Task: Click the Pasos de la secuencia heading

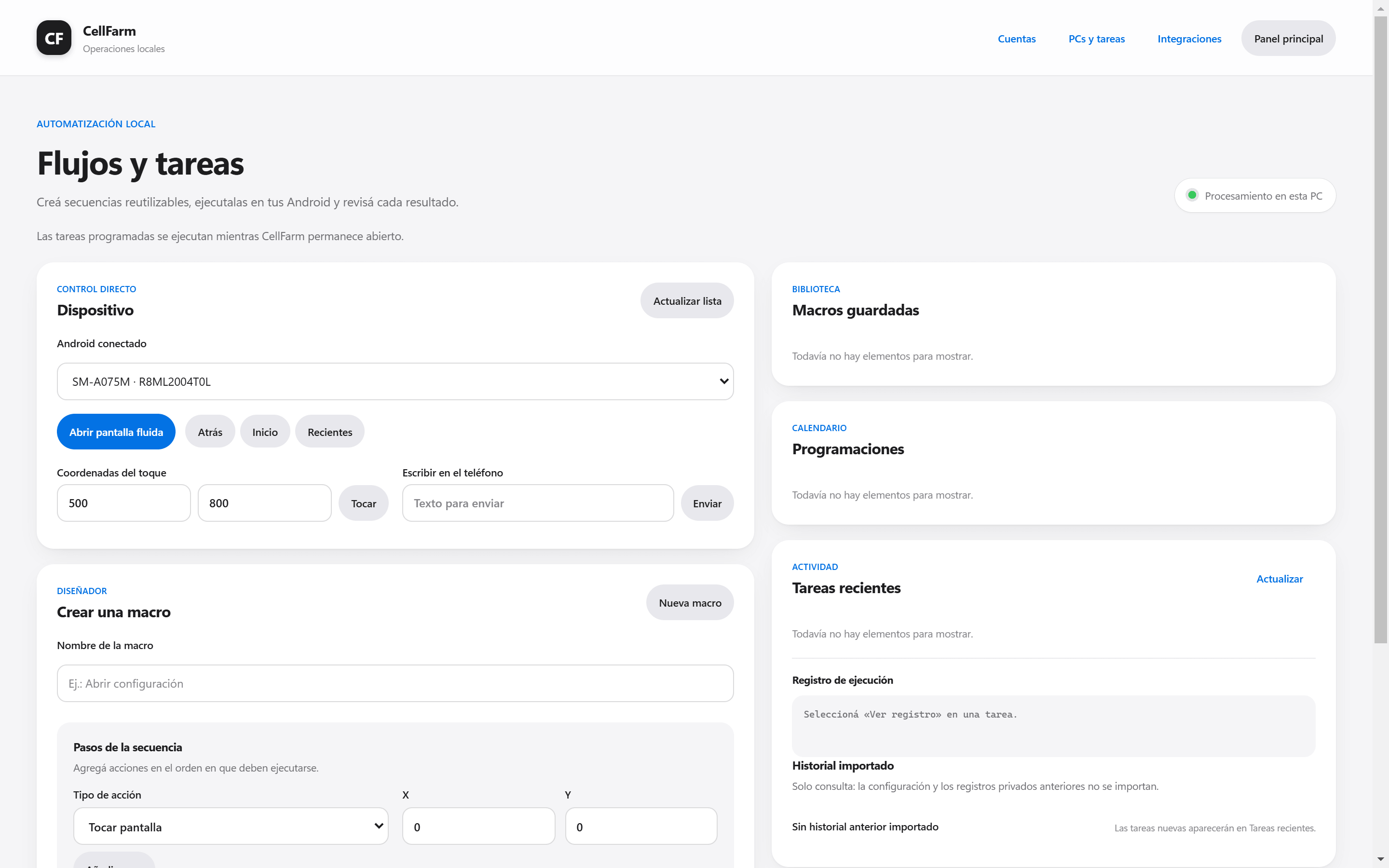Action: 127,747
